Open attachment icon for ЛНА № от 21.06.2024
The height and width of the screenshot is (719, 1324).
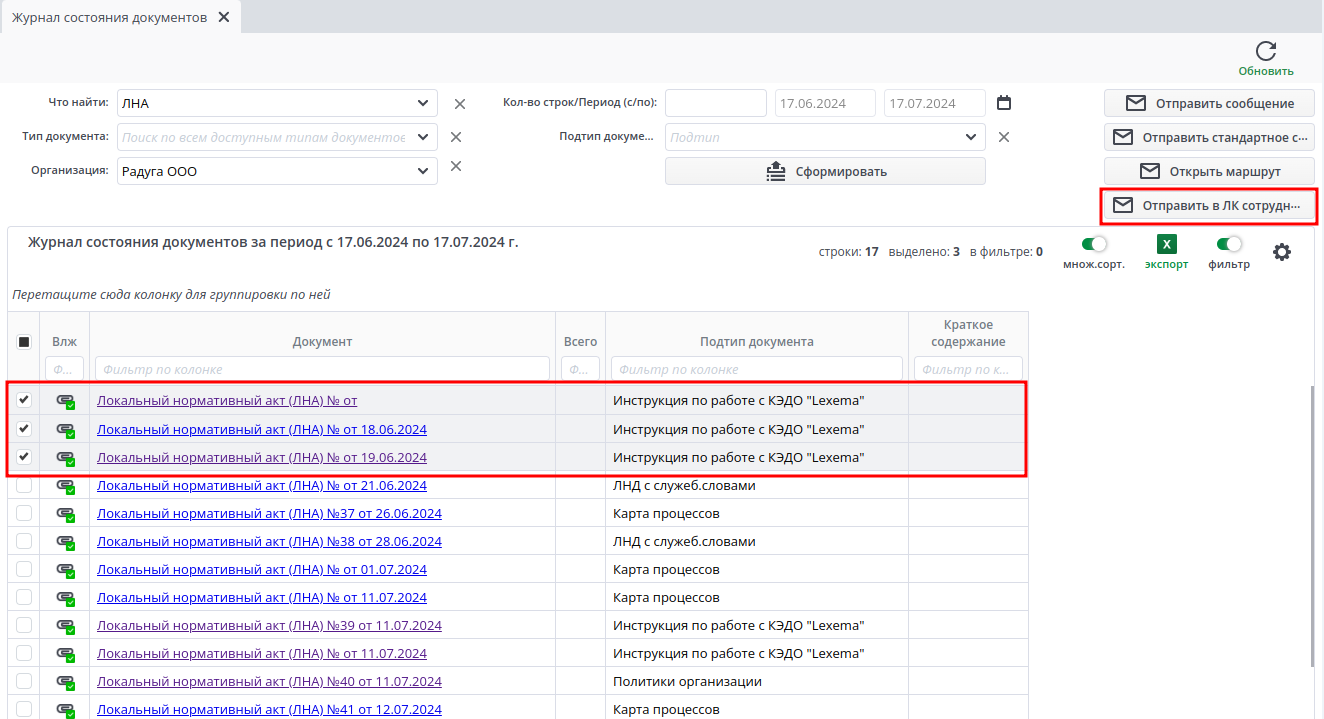click(x=65, y=486)
